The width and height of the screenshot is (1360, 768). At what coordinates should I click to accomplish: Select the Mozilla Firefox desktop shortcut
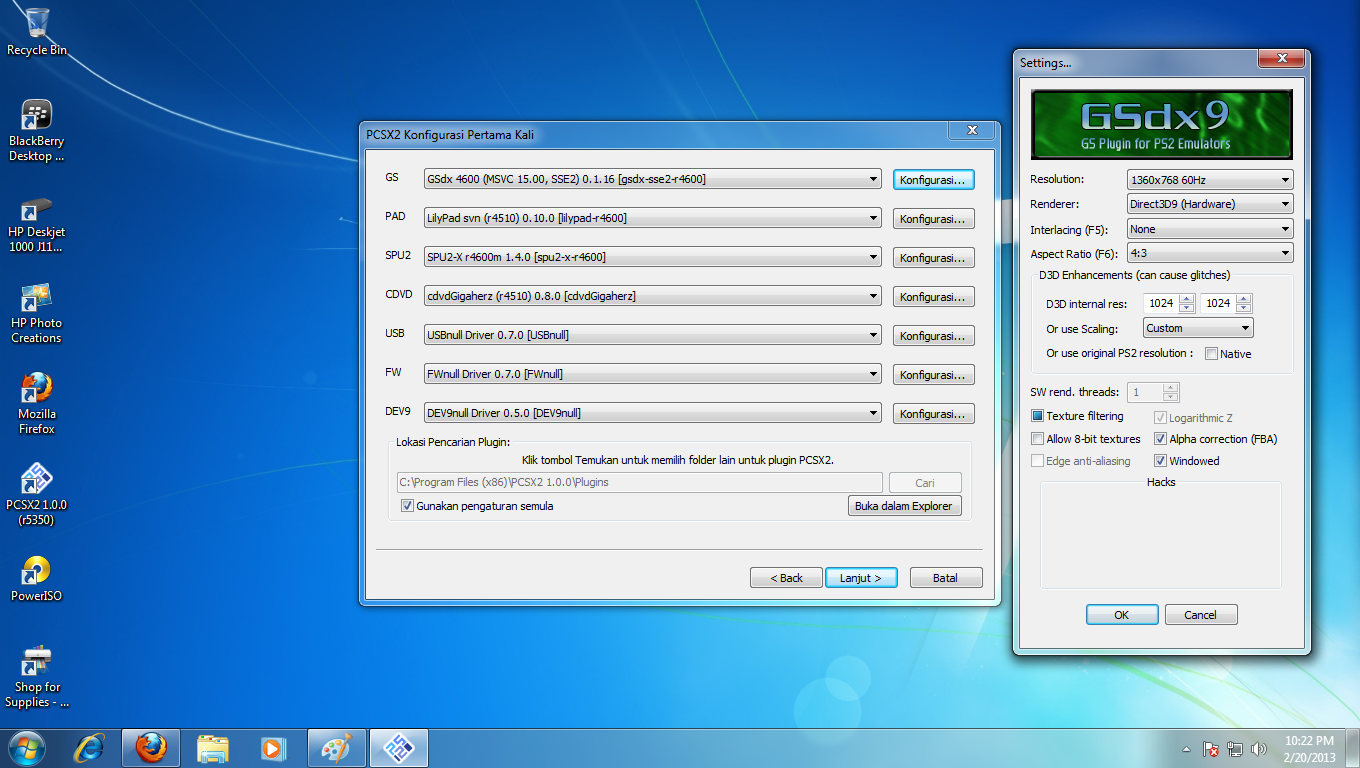point(37,405)
